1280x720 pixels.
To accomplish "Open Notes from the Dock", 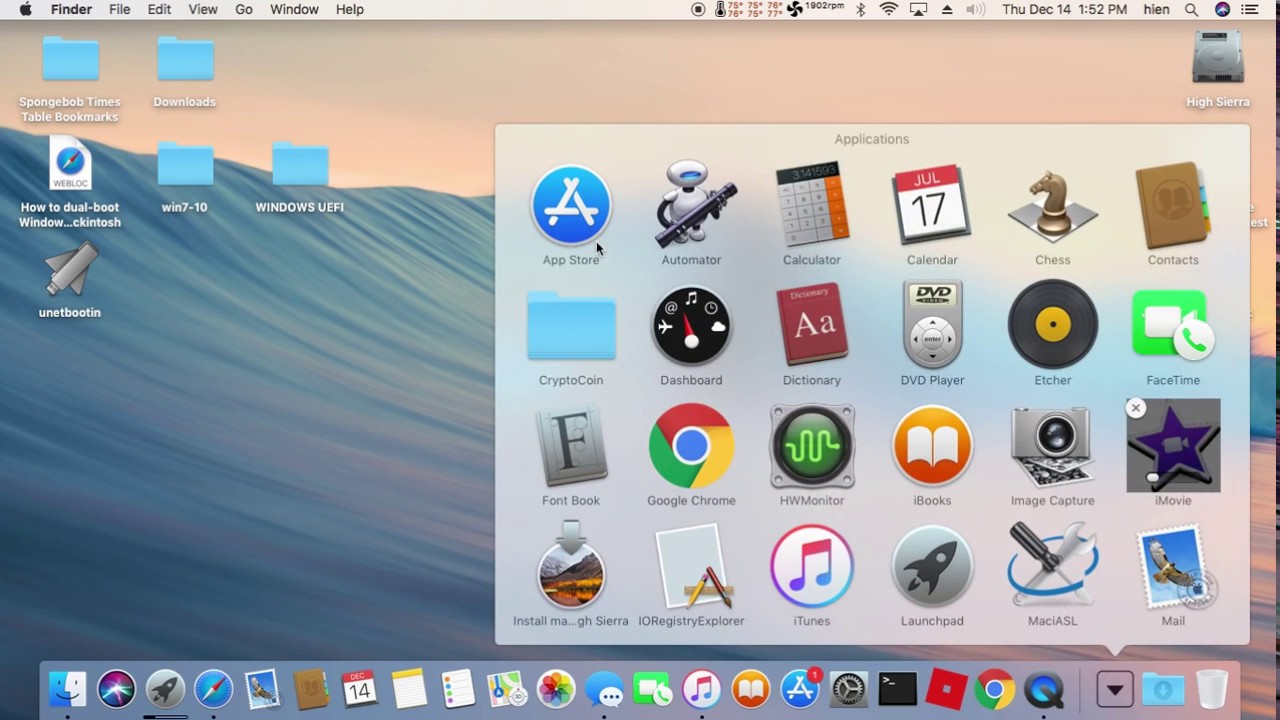I will (409, 689).
